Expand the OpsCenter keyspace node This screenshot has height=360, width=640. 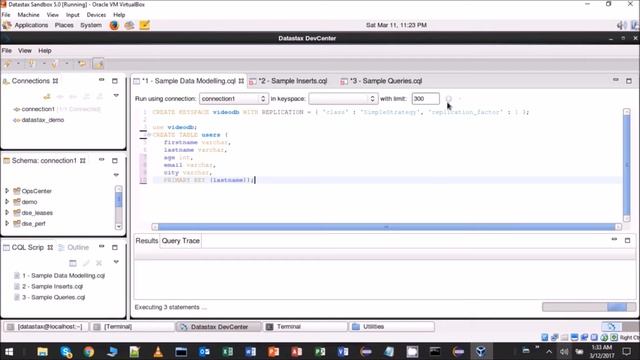click(7, 191)
